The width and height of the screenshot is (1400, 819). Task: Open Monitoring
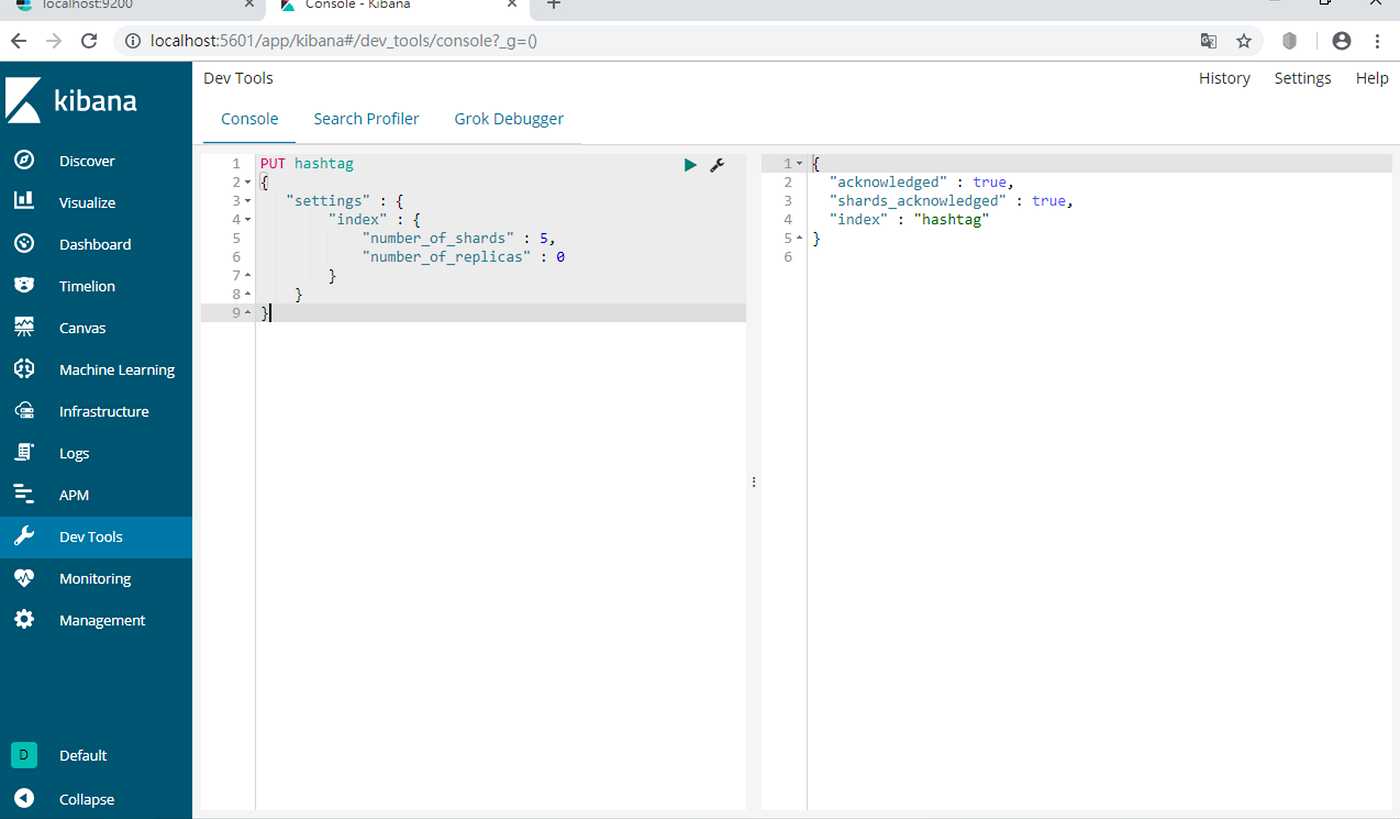coord(95,578)
